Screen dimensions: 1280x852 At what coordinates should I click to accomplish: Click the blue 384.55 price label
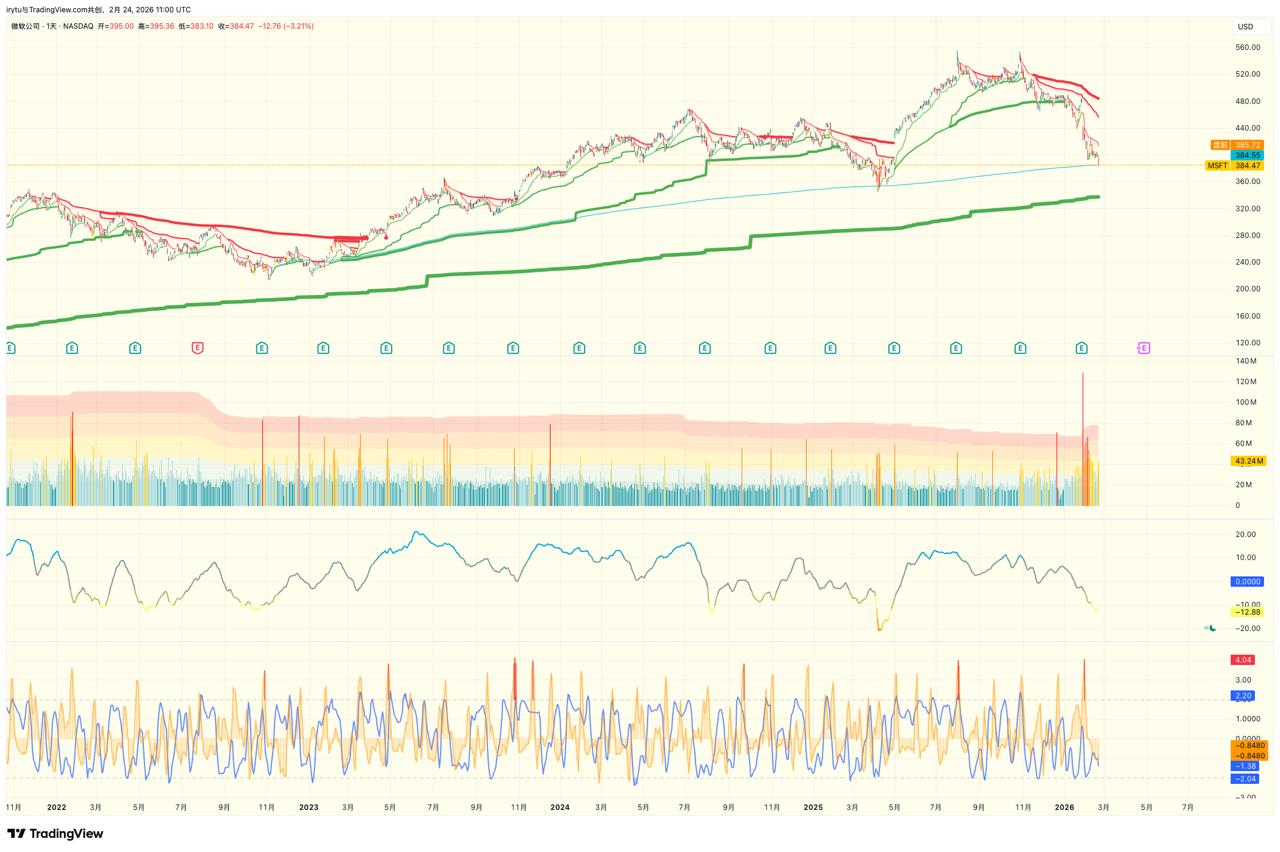point(1247,156)
